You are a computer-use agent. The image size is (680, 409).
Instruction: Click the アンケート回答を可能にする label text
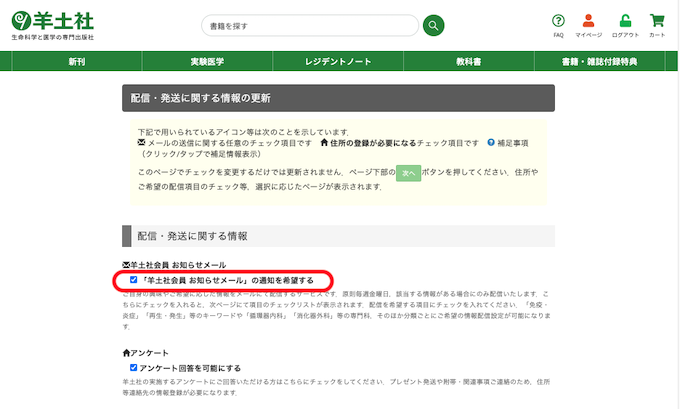(x=190, y=367)
